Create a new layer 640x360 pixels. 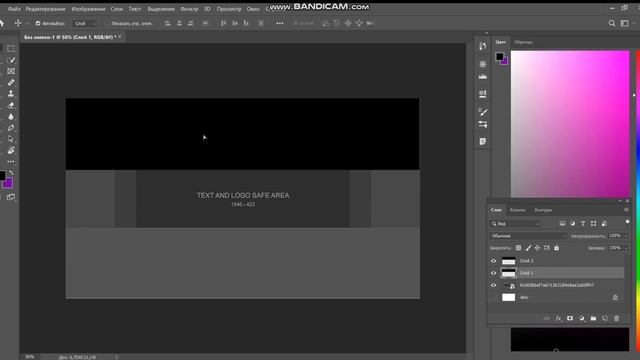click(605, 318)
